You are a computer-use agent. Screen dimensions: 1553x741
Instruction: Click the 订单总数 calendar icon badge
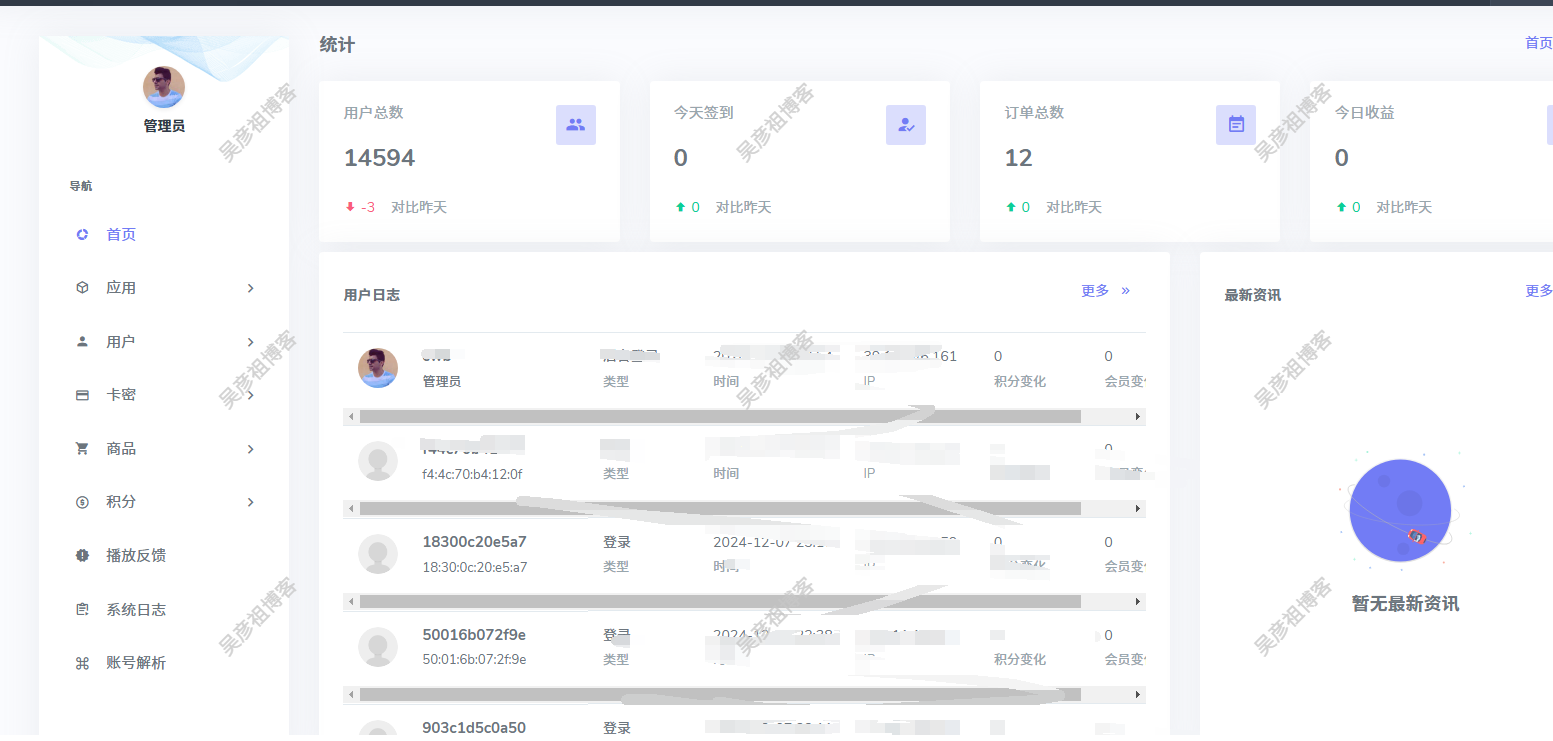click(1236, 125)
